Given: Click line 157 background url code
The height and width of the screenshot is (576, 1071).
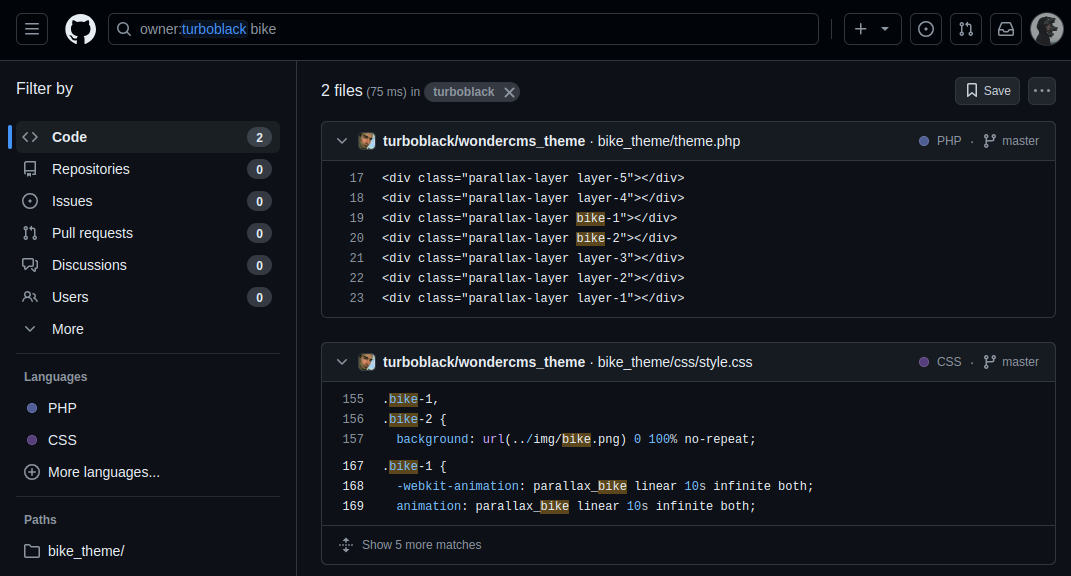Looking at the screenshot, I should (576, 439).
